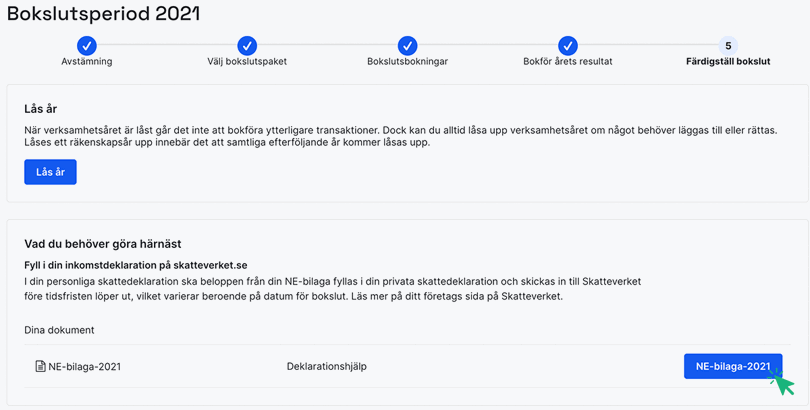Screen dimensions: 810x410
Task: Click the Bokslutsperiod 2021 page heading
Action: point(104,14)
